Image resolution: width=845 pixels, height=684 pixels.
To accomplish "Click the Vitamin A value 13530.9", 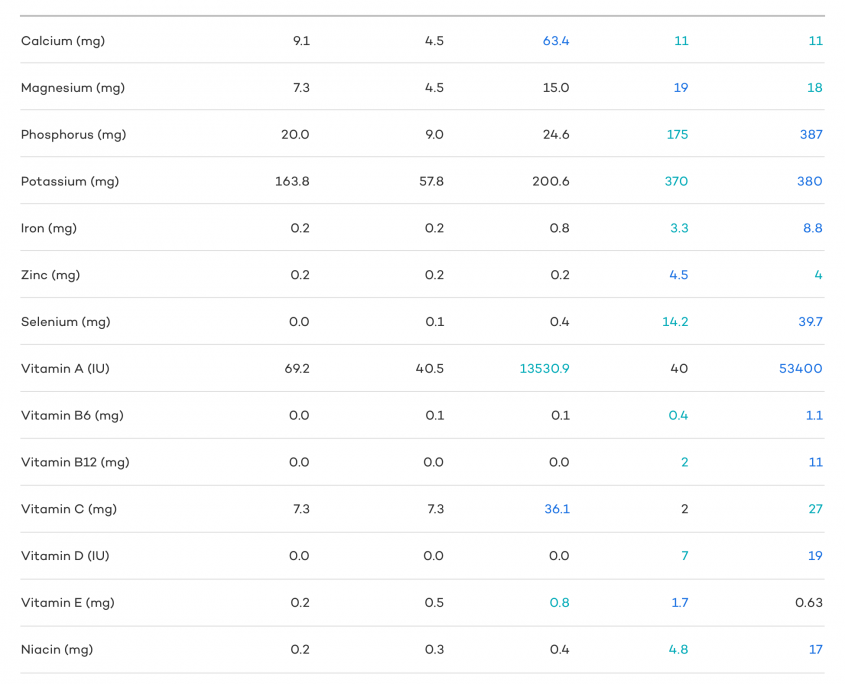I will [544, 369].
